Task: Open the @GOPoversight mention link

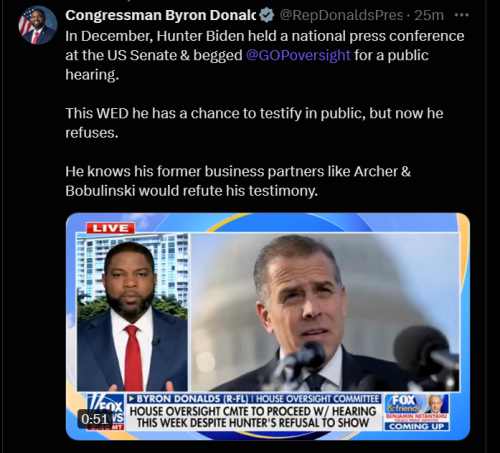Action: coord(298,55)
